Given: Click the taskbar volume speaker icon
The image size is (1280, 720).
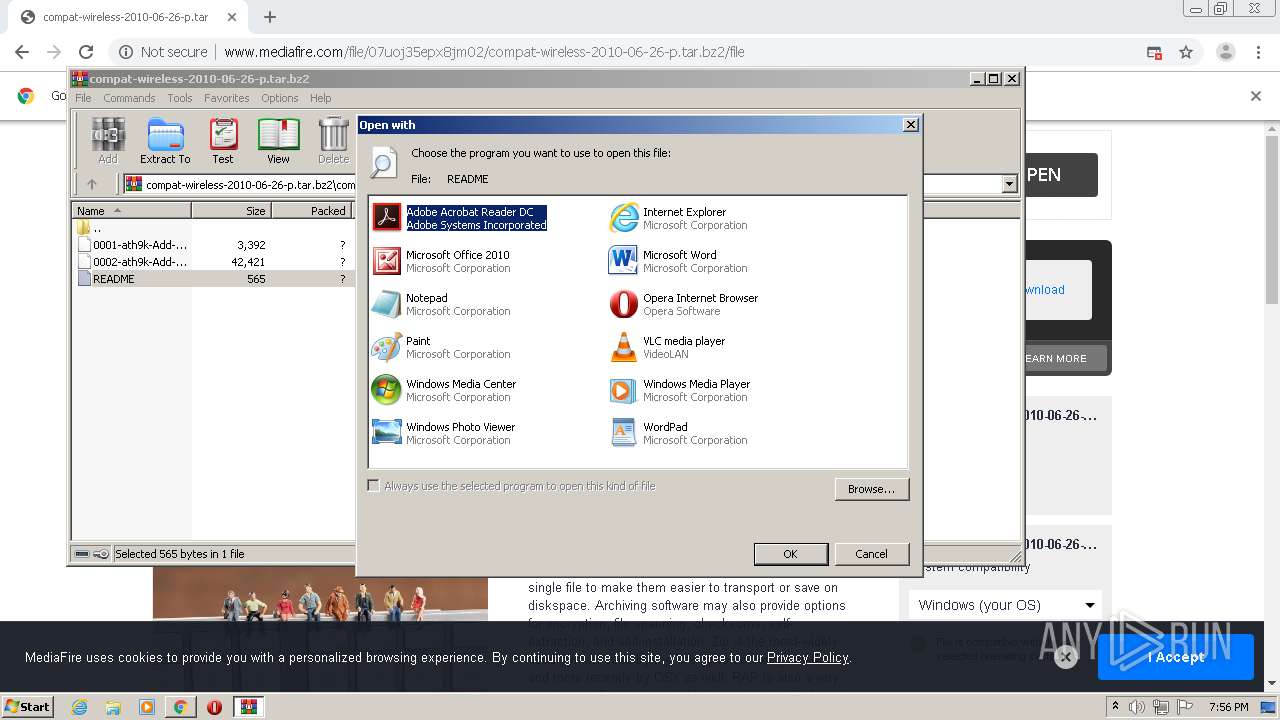Looking at the screenshot, I should pyautogui.click(x=1136, y=707).
